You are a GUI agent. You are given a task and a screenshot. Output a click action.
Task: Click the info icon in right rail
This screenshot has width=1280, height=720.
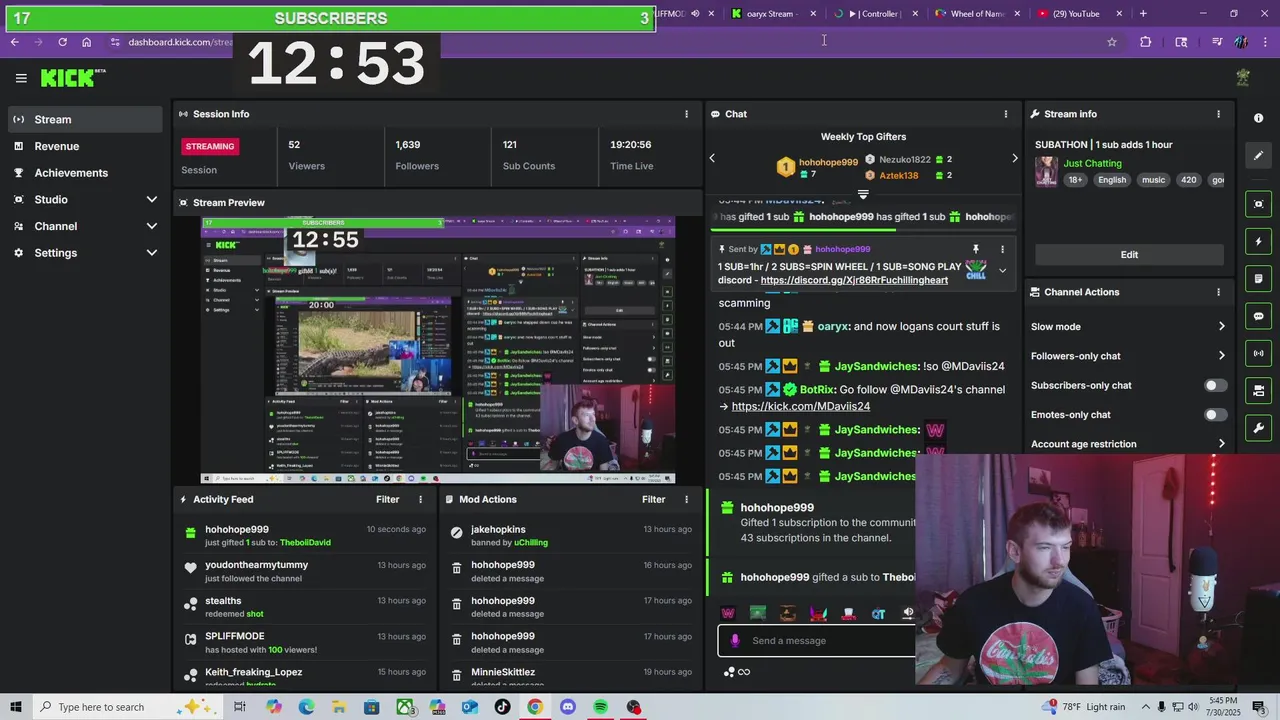(x=1258, y=118)
